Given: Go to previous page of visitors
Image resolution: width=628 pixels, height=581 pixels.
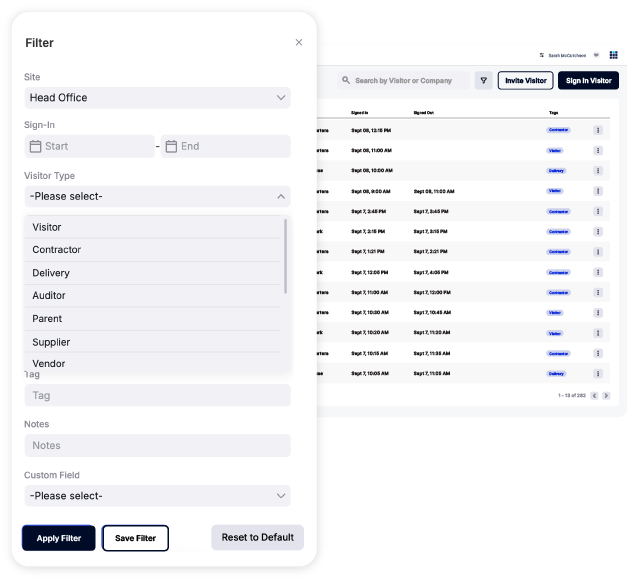Looking at the screenshot, I should pyautogui.click(x=595, y=396).
